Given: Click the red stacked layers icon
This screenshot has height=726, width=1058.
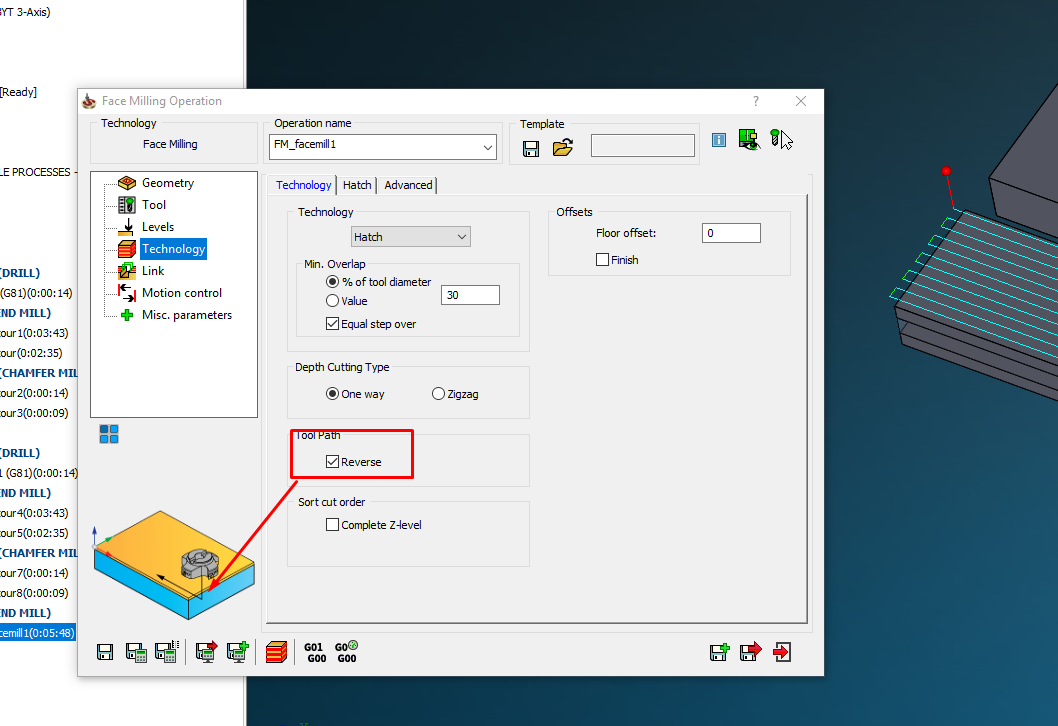Looking at the screenshot, I should click(277, 652).
